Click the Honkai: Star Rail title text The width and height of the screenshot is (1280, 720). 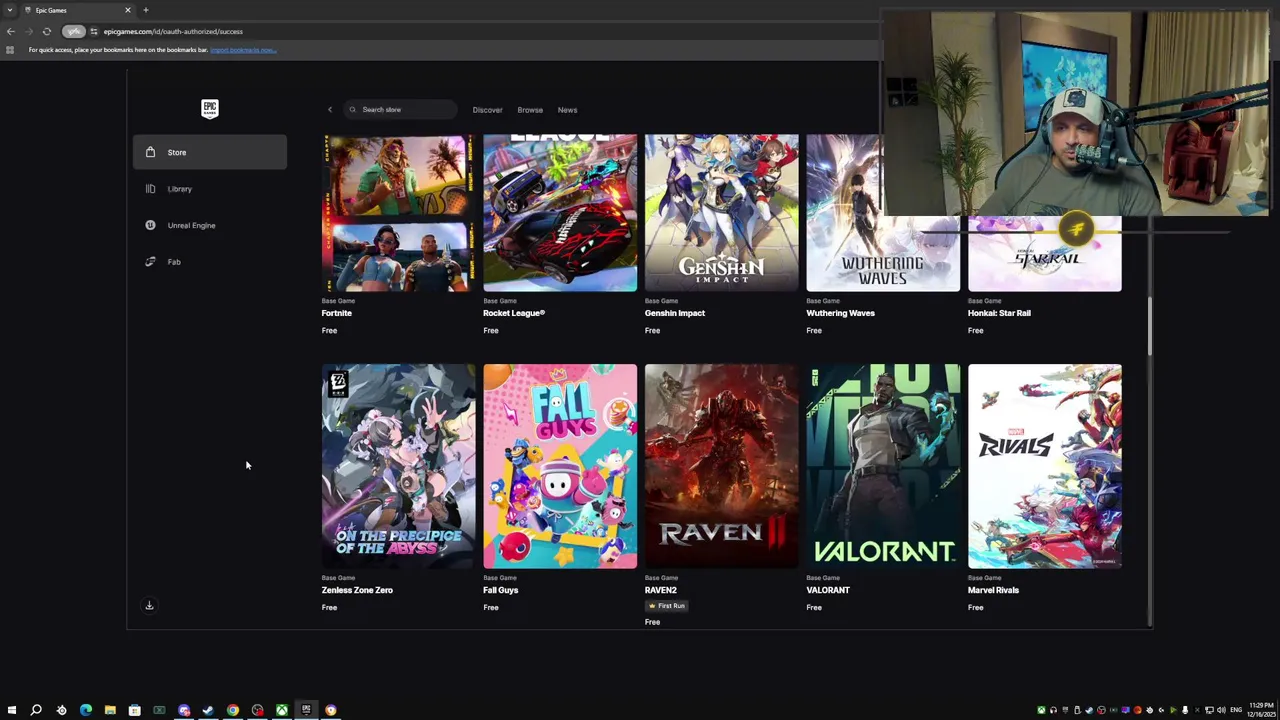point(999,313)
